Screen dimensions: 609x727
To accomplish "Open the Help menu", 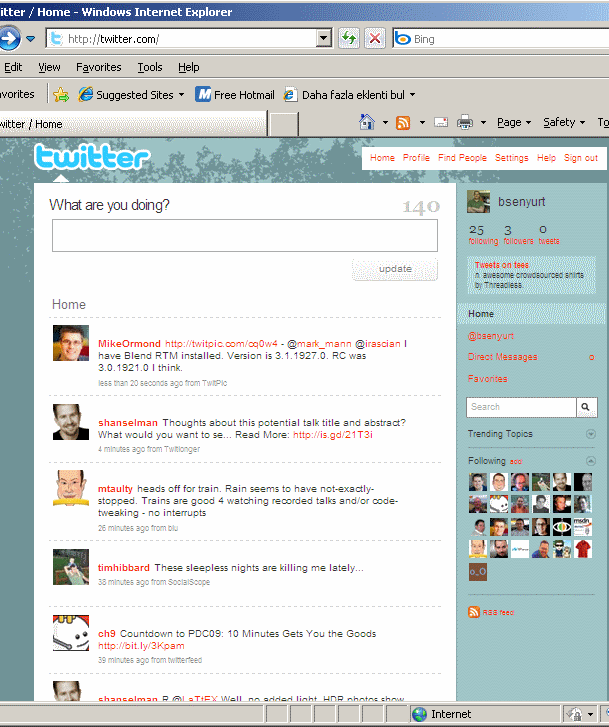I will click(x=189, y=67).
